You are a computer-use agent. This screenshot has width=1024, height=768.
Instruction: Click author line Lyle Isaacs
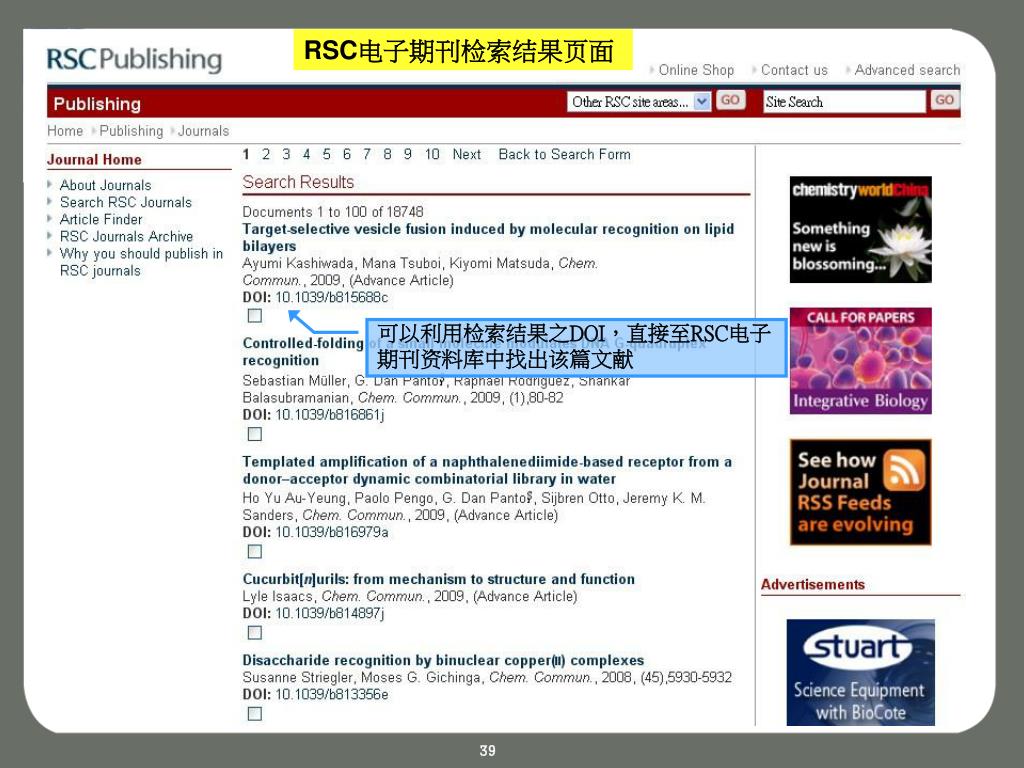409,596
